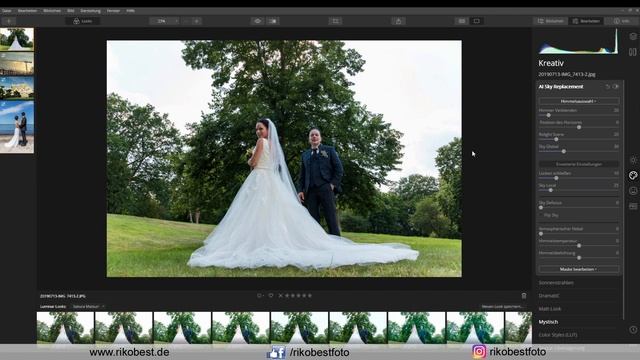640x360 pixels.
Task: Click the zoom in plus button
Action: tap(197, 21)
